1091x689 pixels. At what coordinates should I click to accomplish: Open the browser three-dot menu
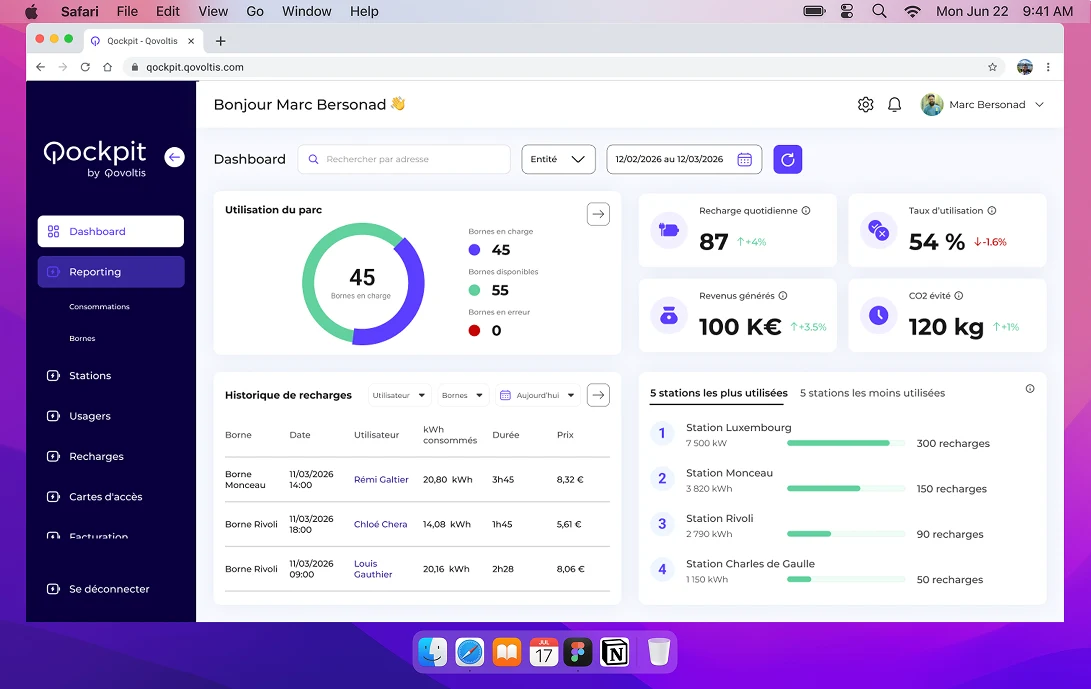pos(1048,68)
